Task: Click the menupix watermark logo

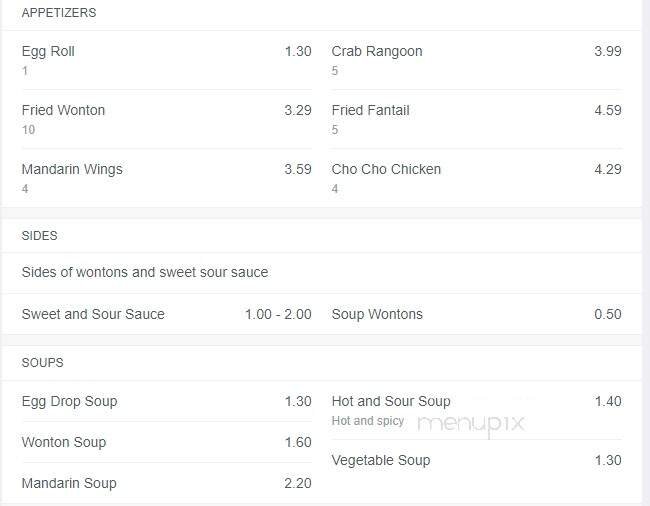Action: 470,424
